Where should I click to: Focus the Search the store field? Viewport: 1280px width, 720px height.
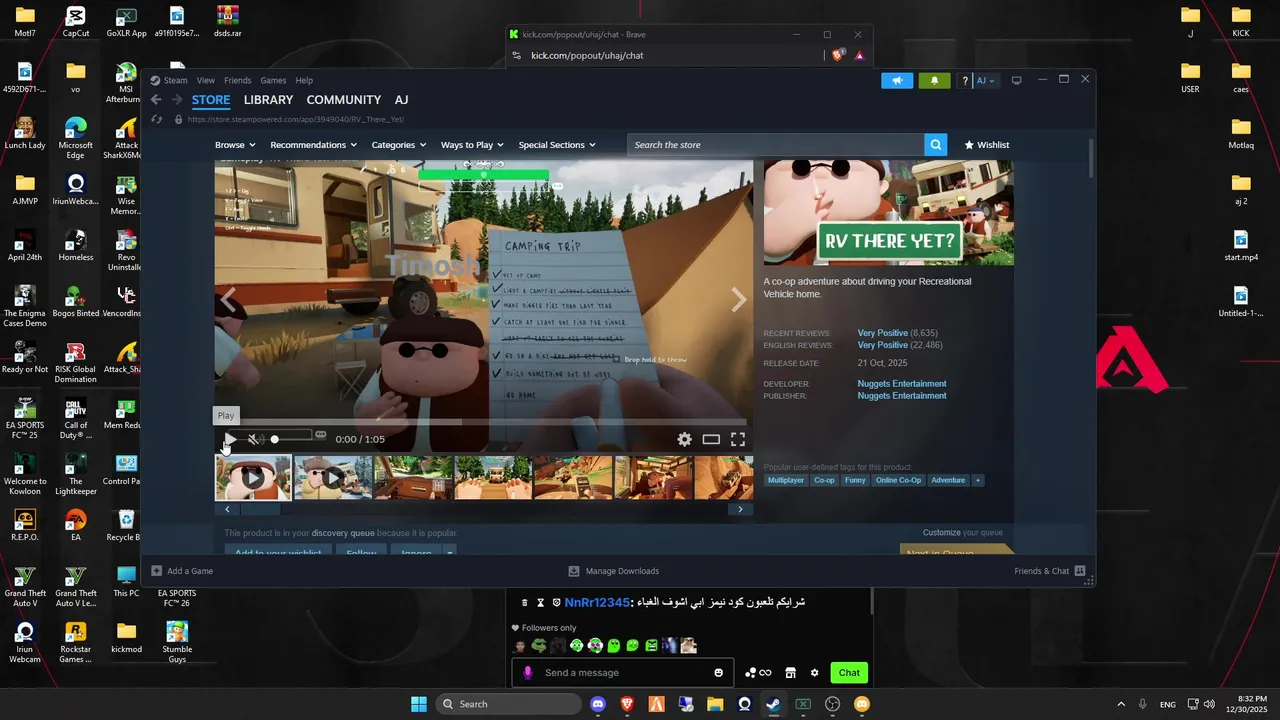(776, 145)
